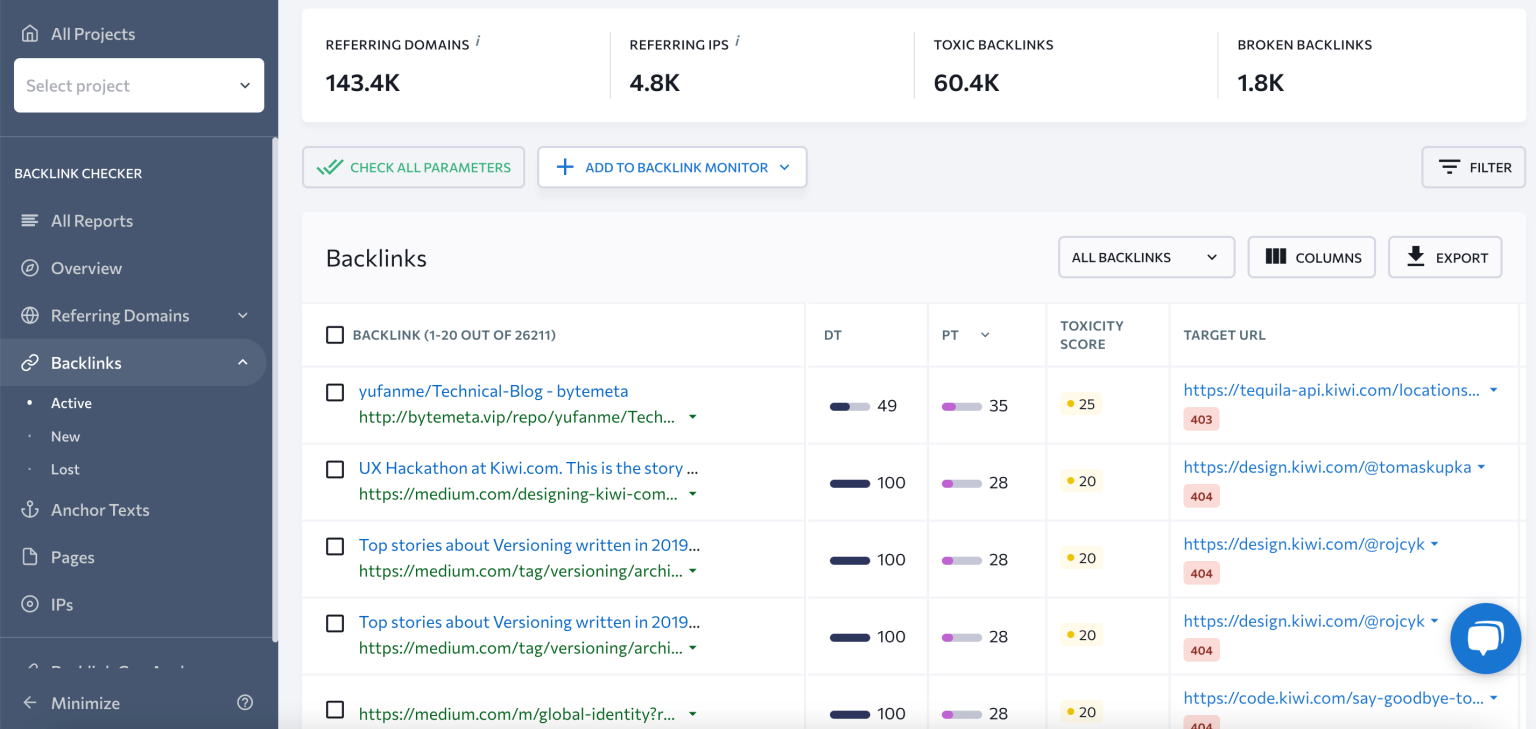Select Anchor Texts in the sidebar
Viewport: 1536px width, 729px height.
tap(101, 509)
